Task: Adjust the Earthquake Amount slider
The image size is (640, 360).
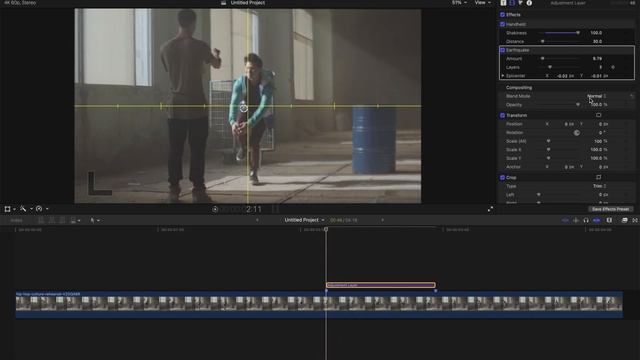Action: [x=542, y=59]
